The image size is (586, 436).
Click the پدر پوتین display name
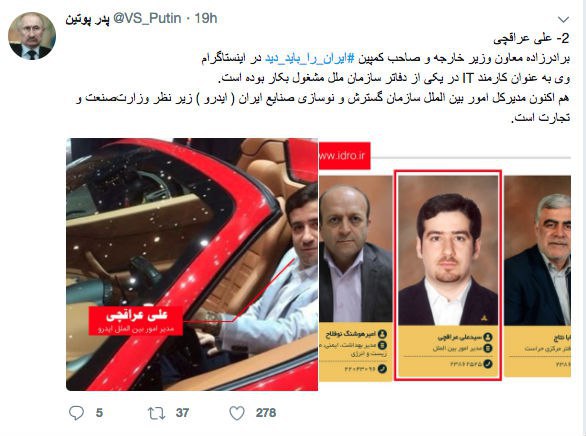point(87,19)
